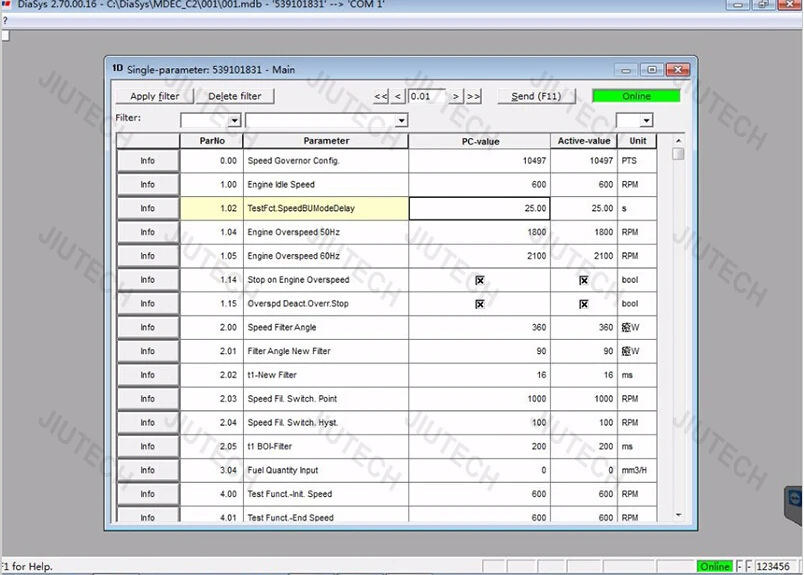Click Info for Stop on Engine Overspeed
Screen dimensions: 804x575
(148, 280)
